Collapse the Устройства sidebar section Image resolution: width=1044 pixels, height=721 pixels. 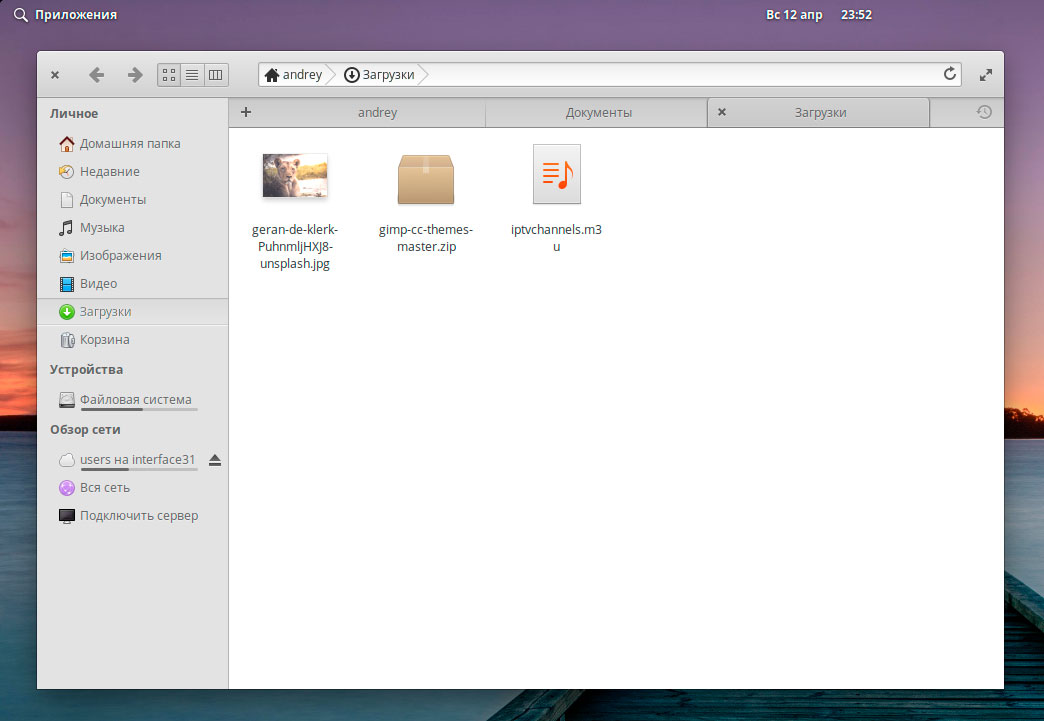pyautogui.click(x=87, y=370)
